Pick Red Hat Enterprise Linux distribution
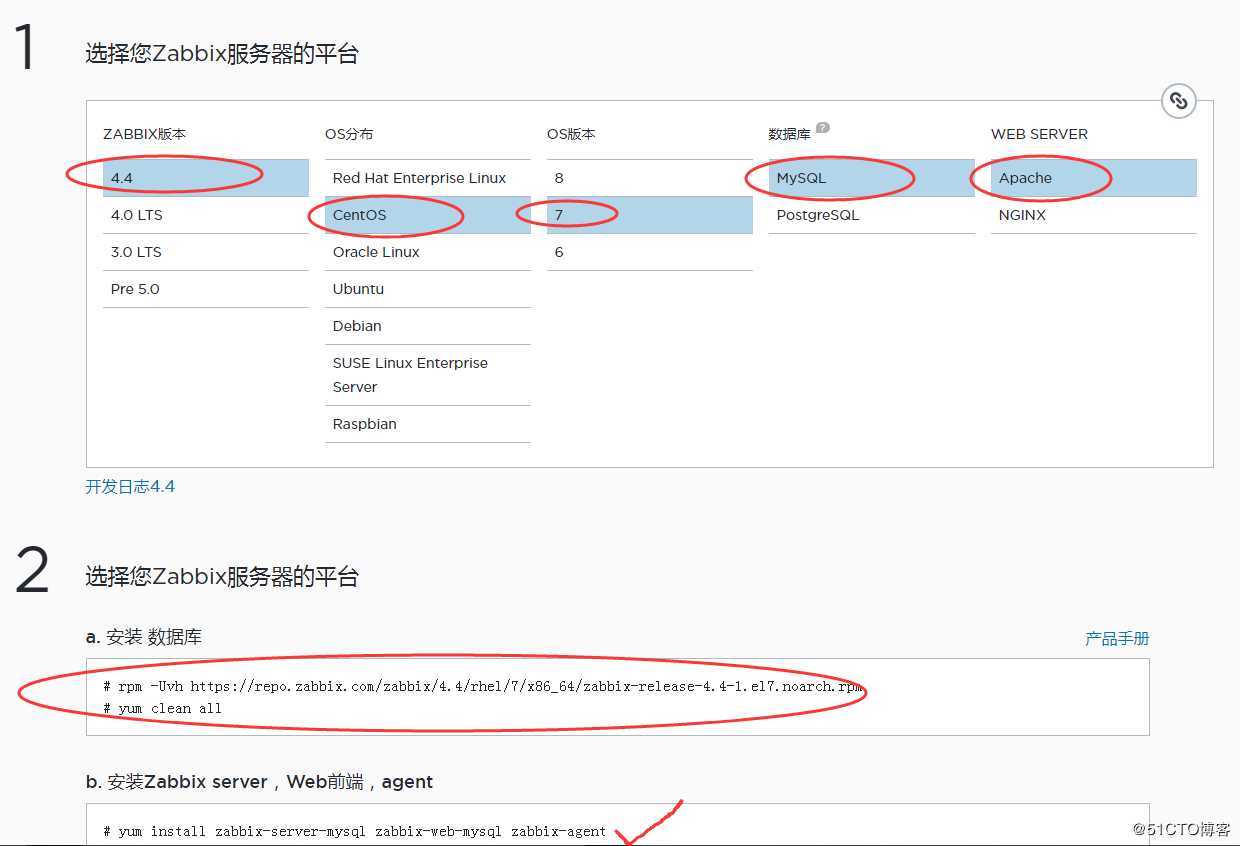The height and width of the screenshot is (846, 1240). click(x=428, y=178)
